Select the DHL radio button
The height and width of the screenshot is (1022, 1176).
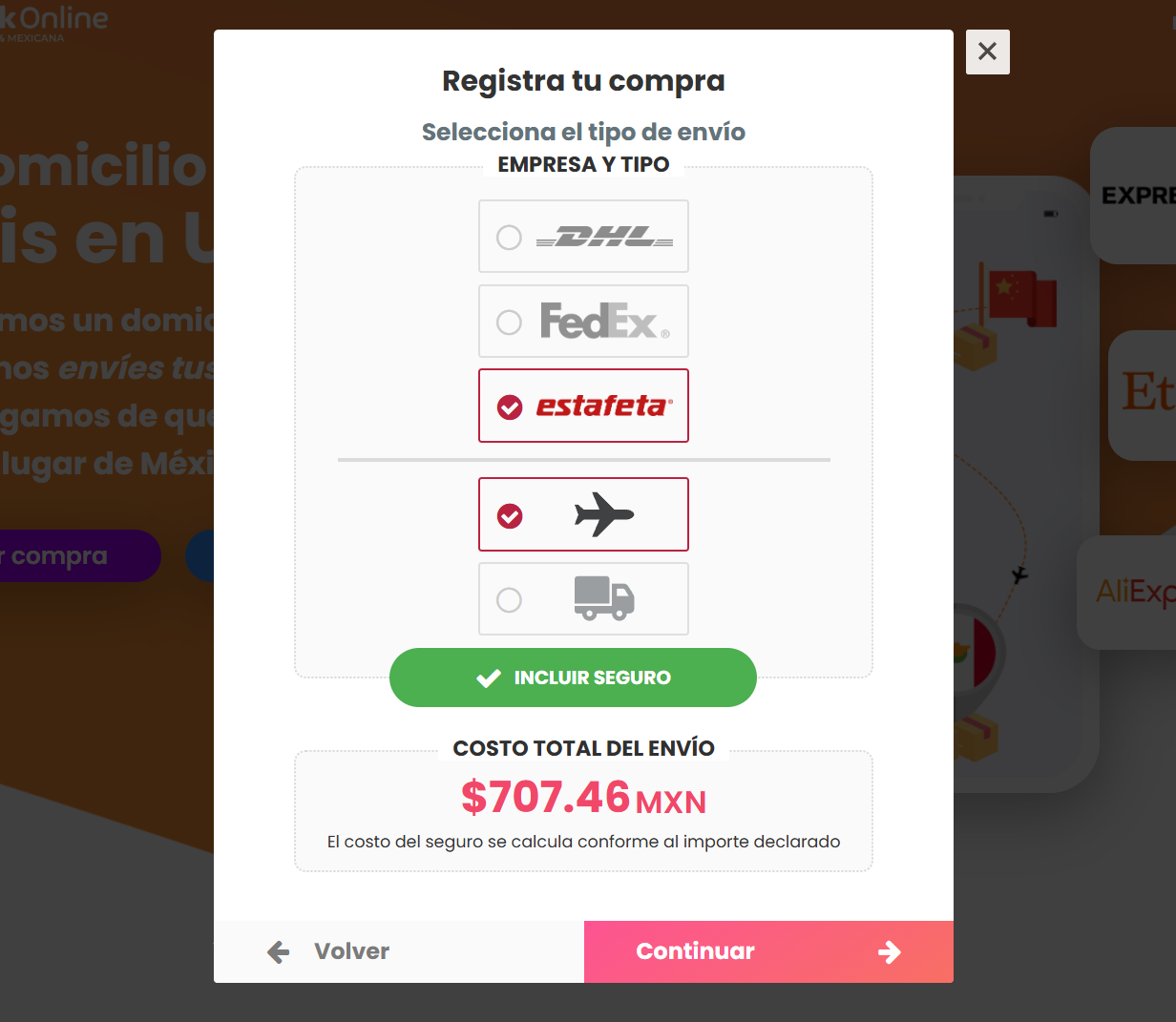point(509,237)
